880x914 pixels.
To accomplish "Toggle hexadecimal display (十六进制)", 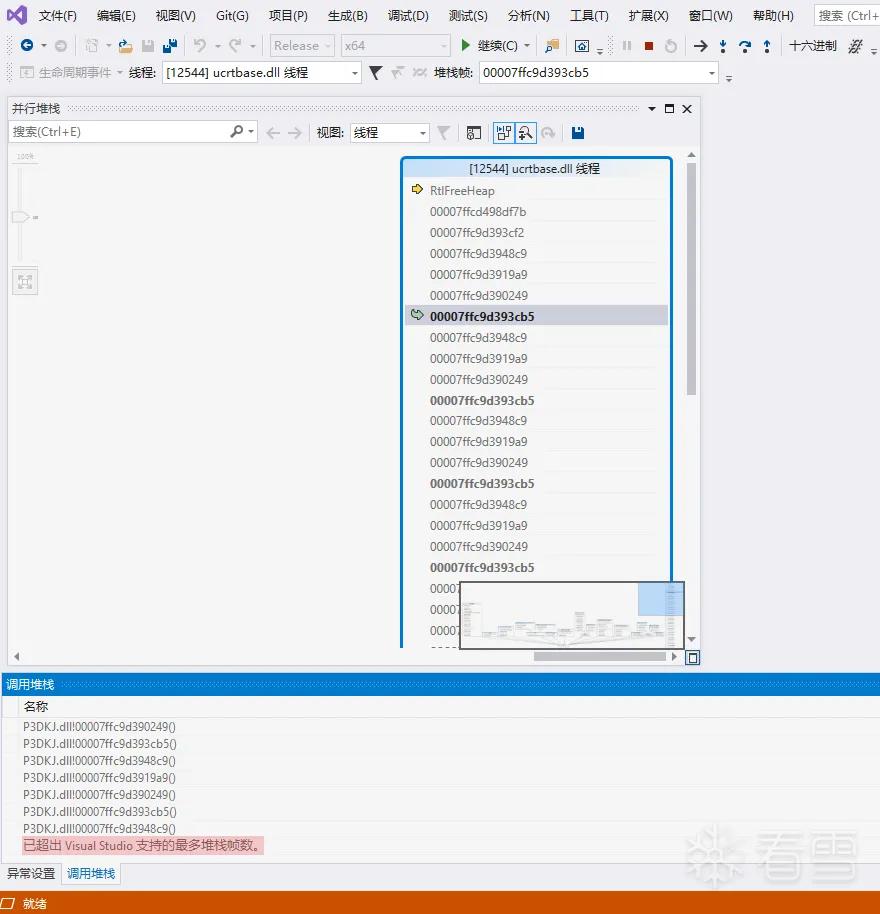I will click(x=812, y=45).
